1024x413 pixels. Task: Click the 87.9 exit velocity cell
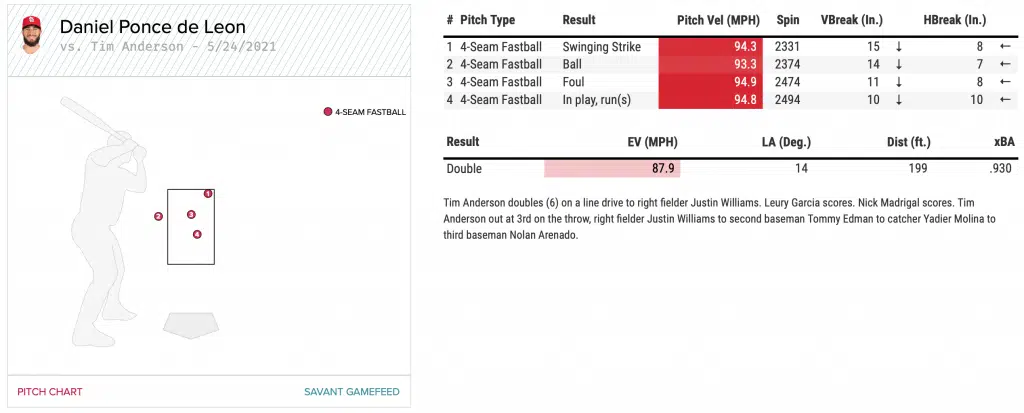point(663,169)
